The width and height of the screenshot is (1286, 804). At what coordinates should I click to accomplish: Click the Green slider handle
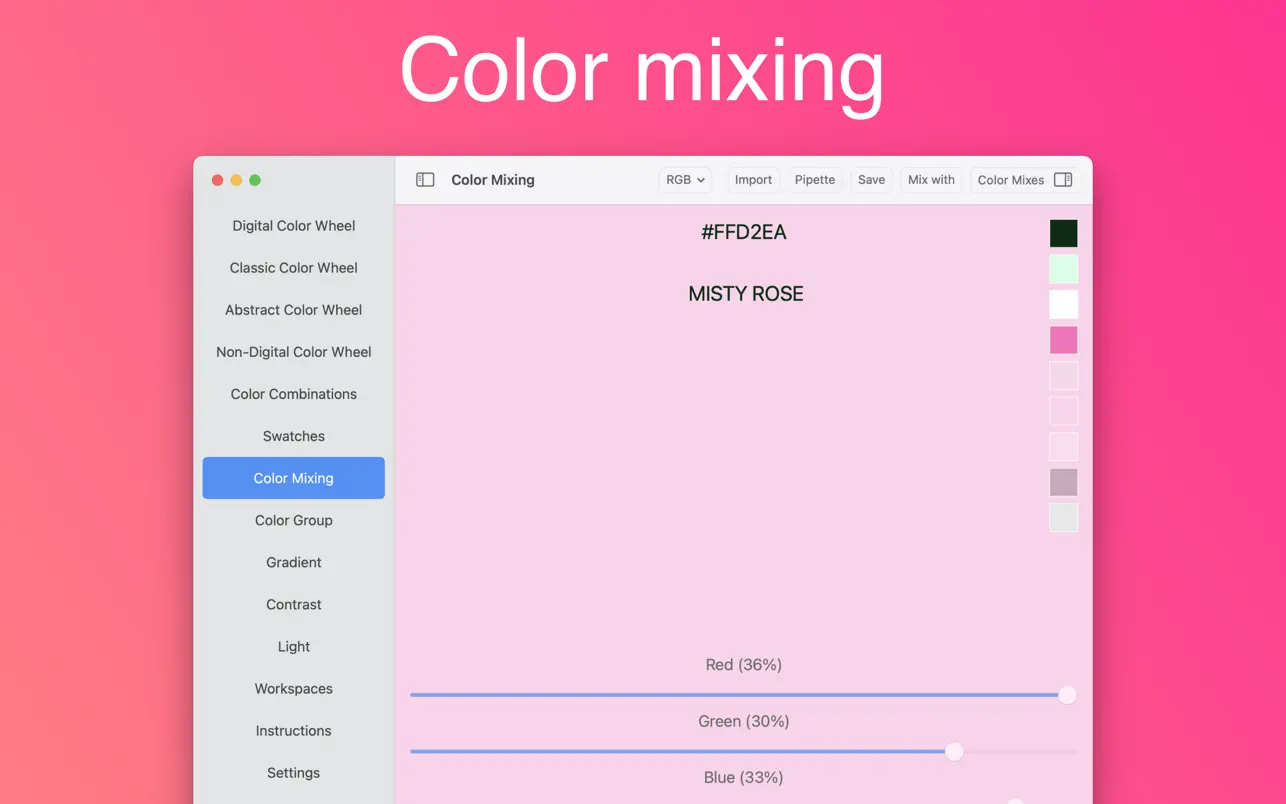click(x=954, y=751)
